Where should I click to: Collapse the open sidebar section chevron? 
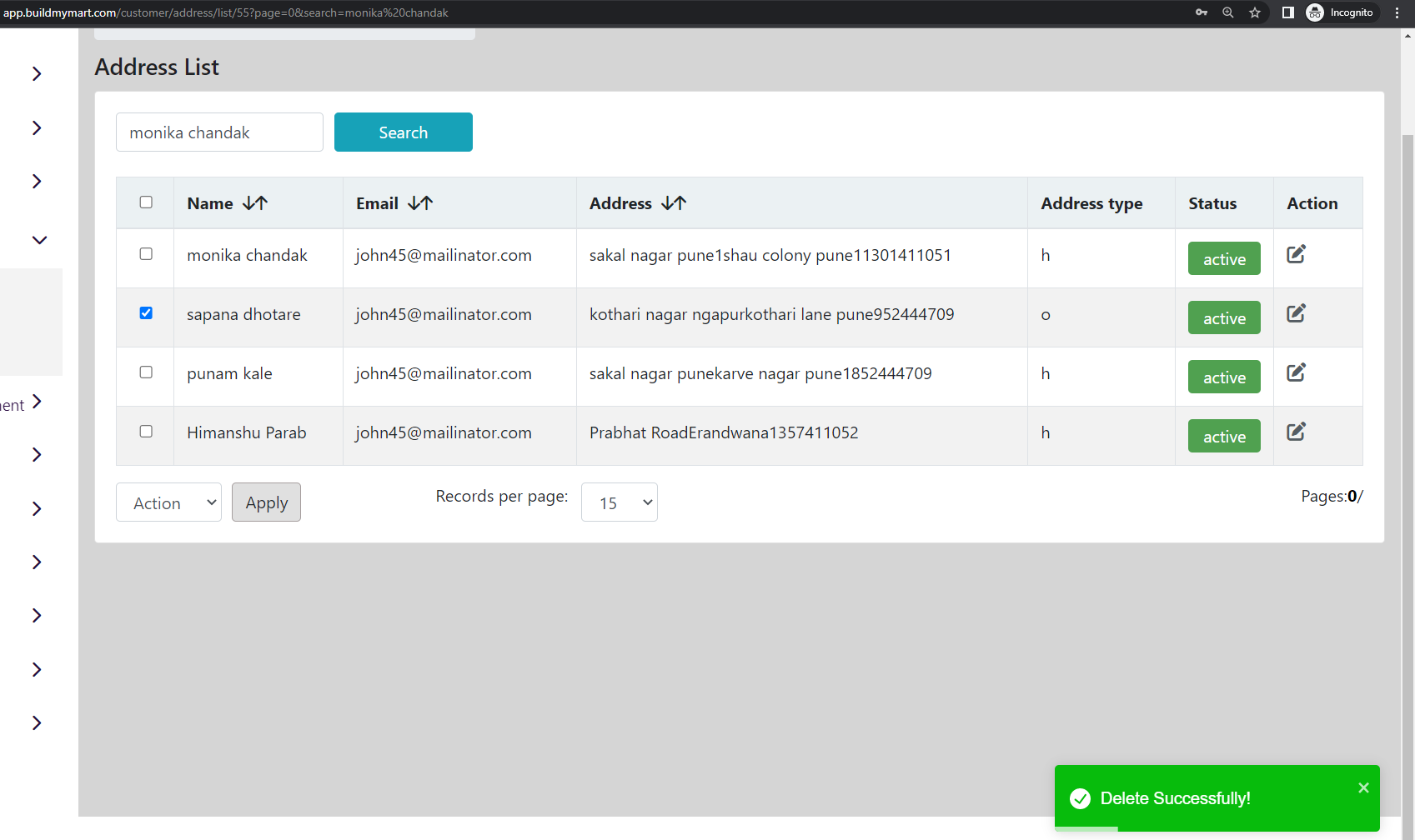pyautogui.click(x=39, y=240)
